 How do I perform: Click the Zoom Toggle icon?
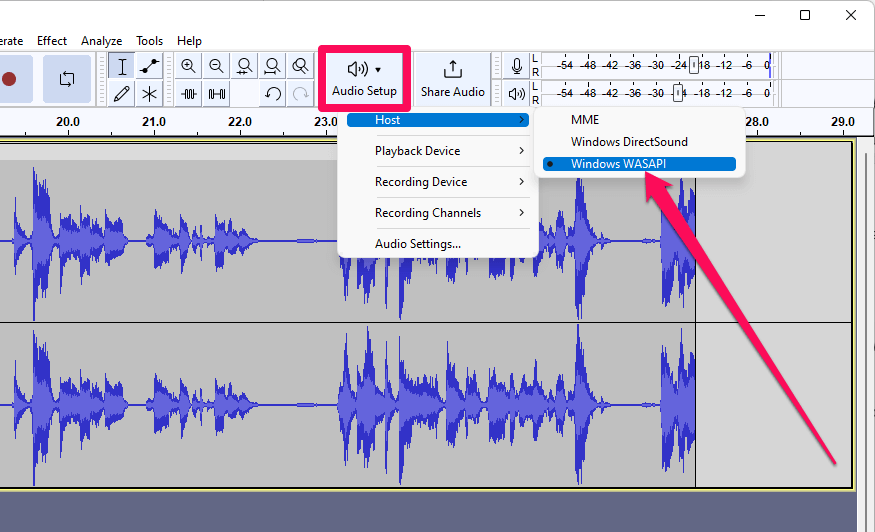point(300,66)
